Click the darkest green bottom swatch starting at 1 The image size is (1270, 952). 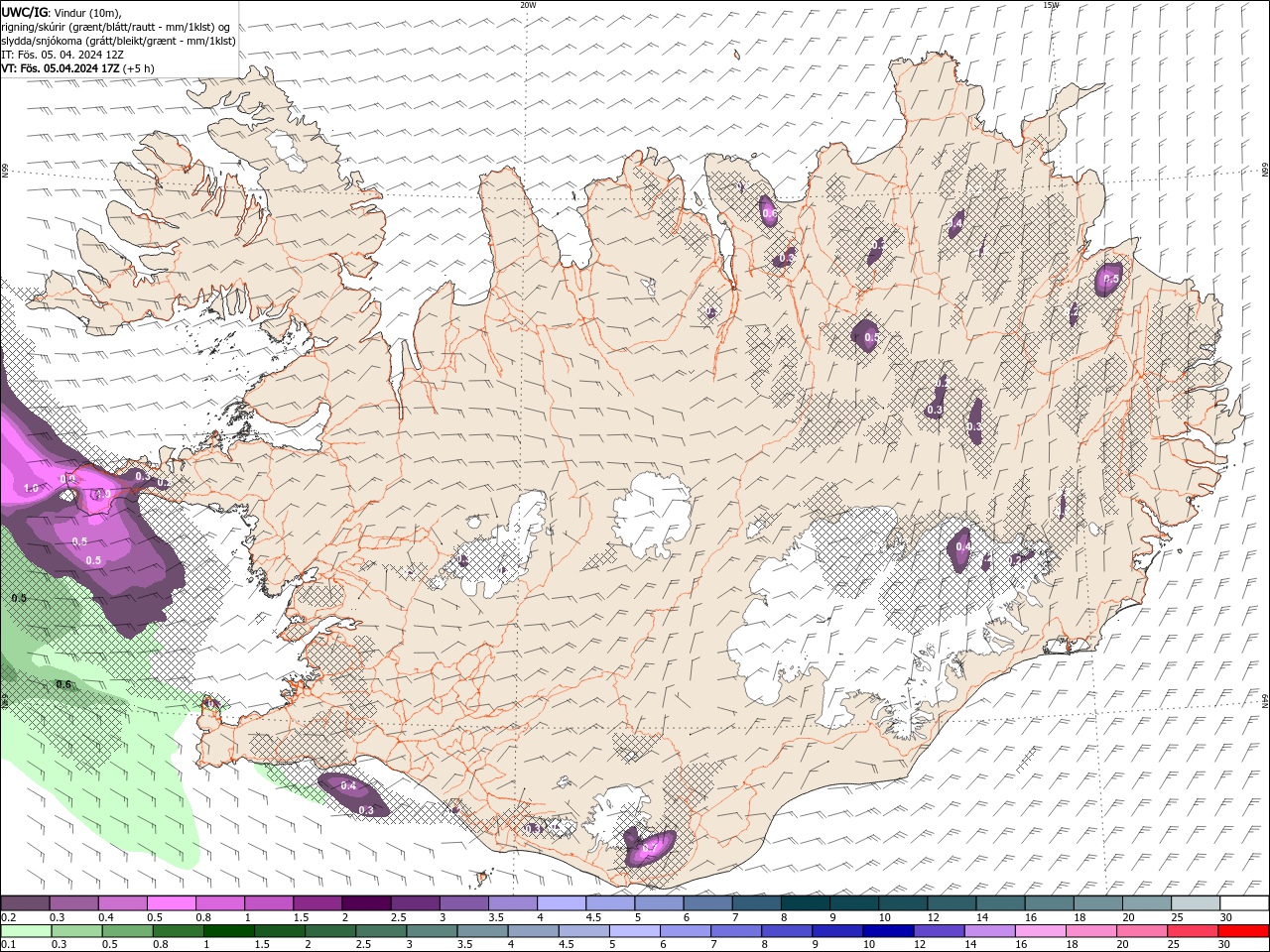(x=229, y=931)
